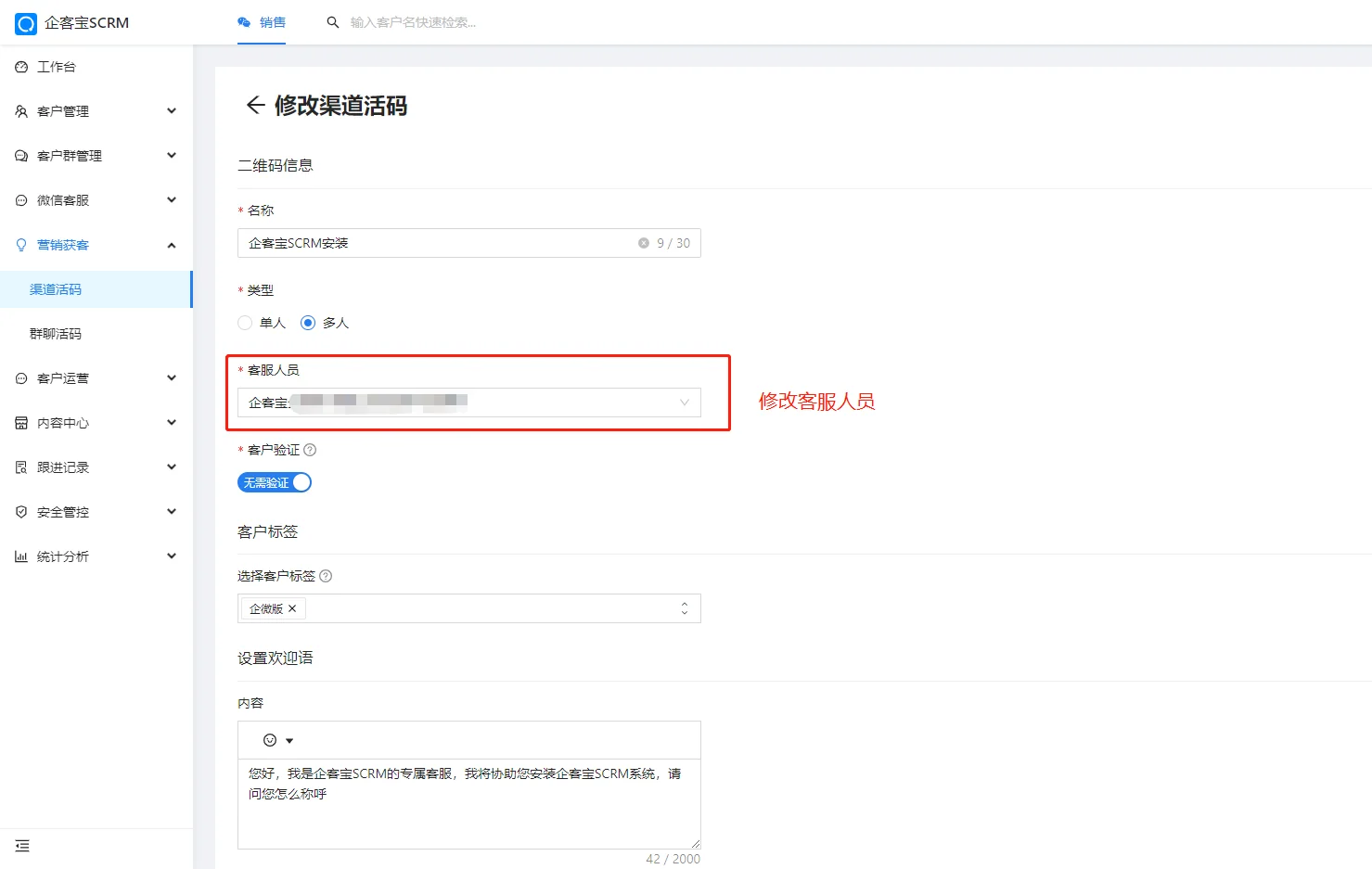This screenshot has width=1372, height=869.
Task: Click the 统计分析 chart icon
Action: pyautogui.click(x=21, y=556)
